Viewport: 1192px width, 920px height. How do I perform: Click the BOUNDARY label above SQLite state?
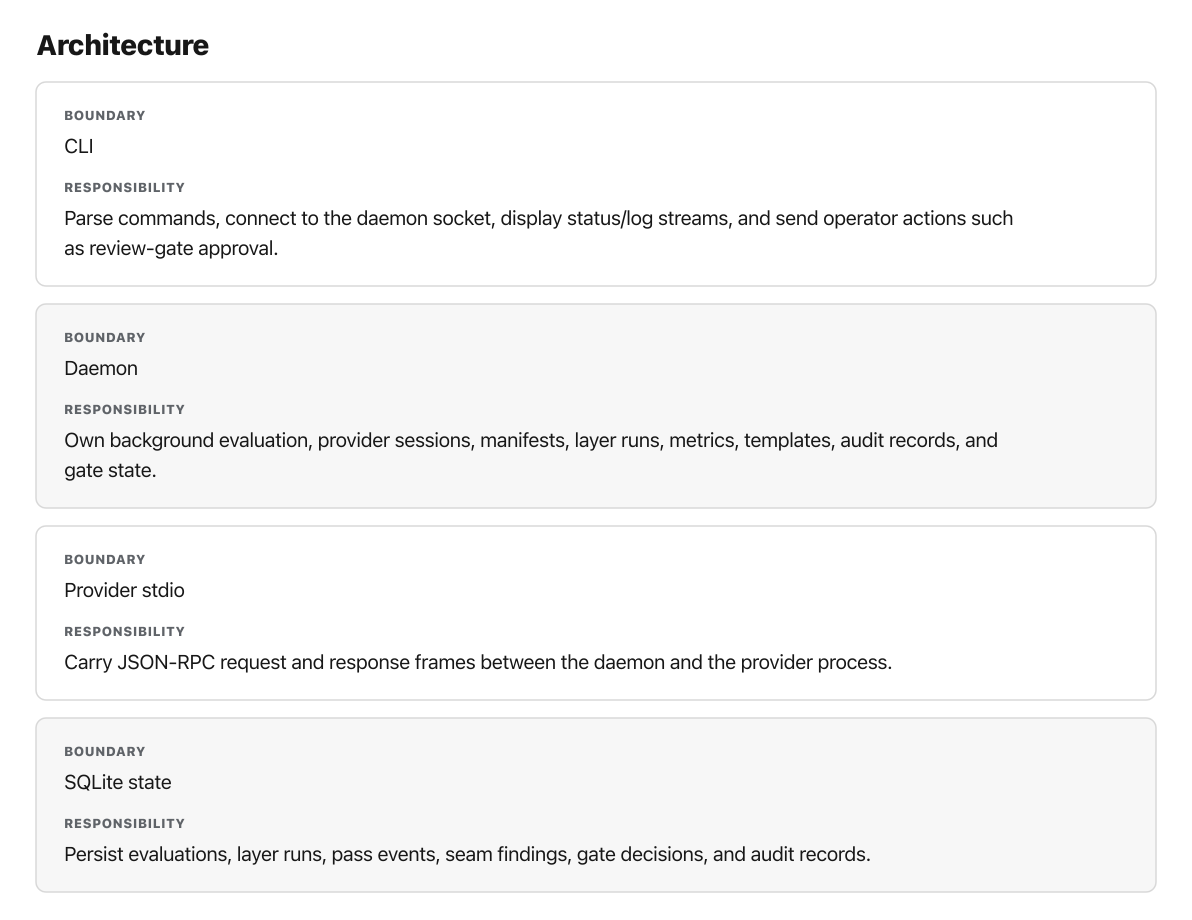pyautogui.click(x=105, y=751)
